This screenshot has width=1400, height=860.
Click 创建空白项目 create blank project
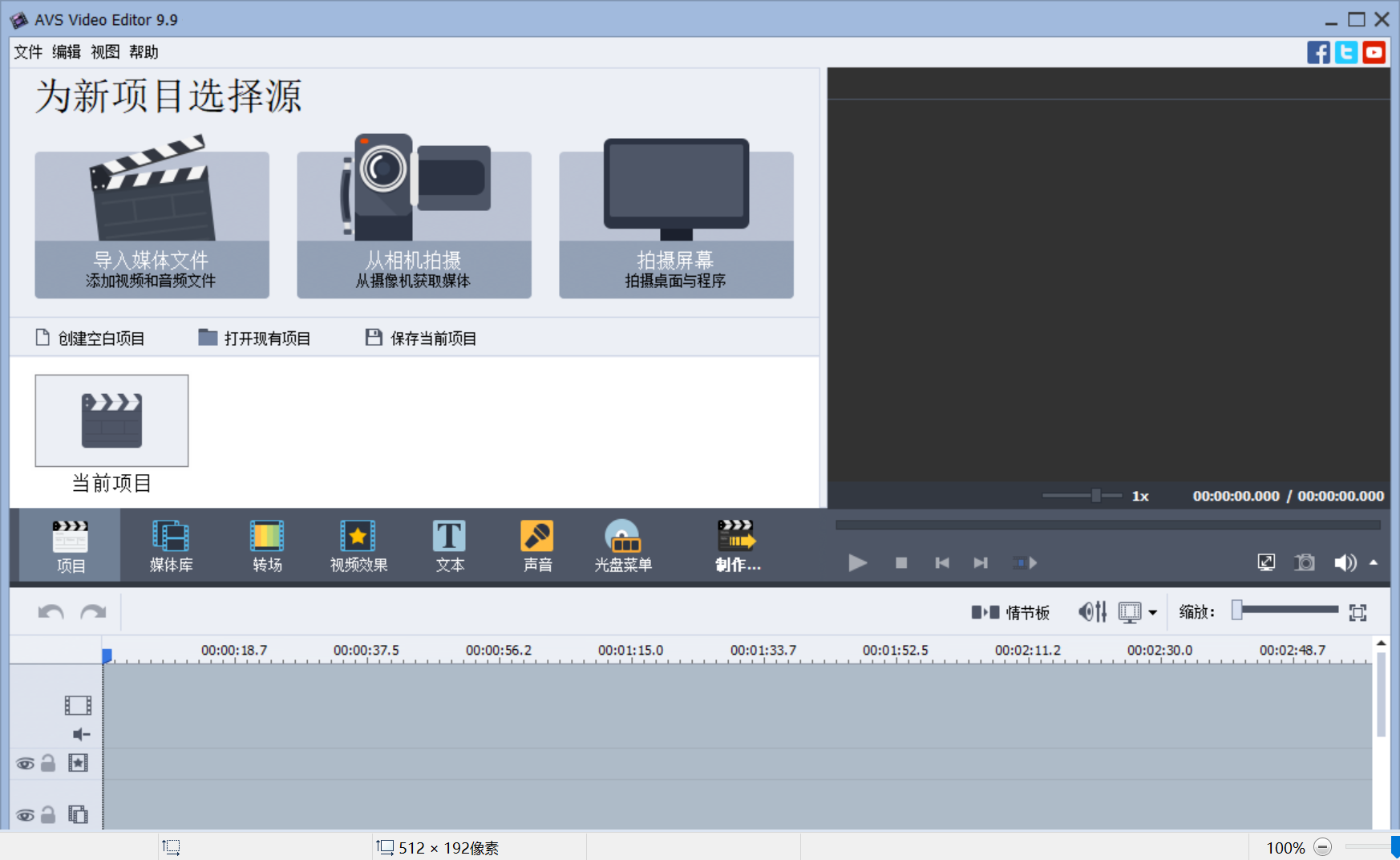pyautogui.click(x=90, y=339)
